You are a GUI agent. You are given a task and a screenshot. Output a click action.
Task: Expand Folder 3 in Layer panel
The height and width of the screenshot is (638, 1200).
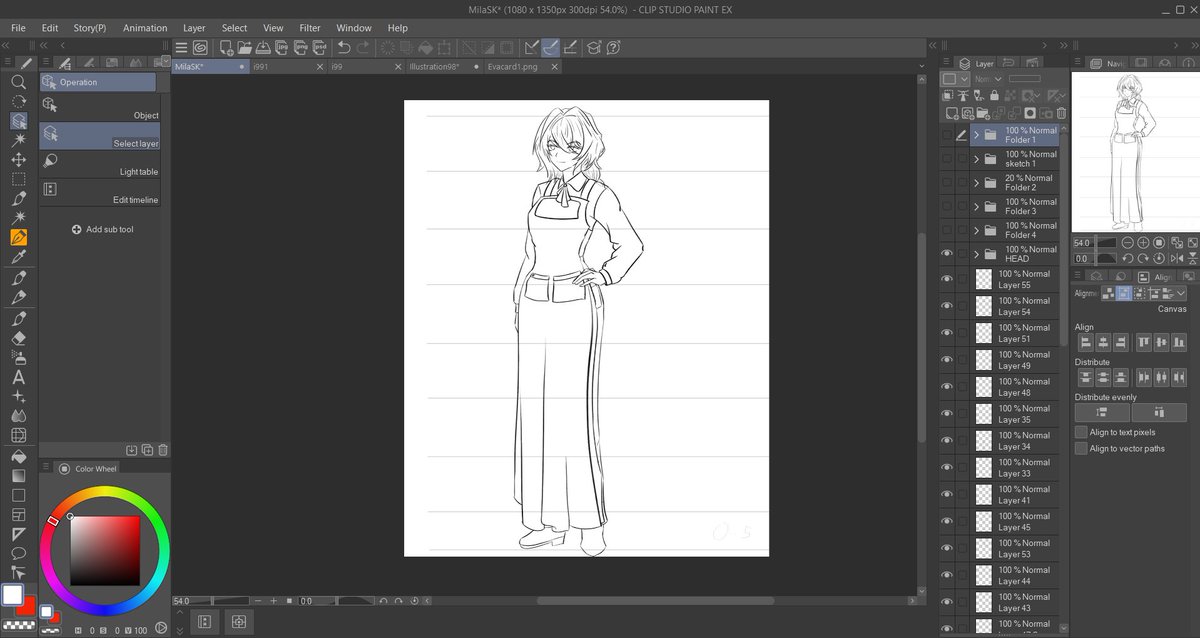(976, 206)
